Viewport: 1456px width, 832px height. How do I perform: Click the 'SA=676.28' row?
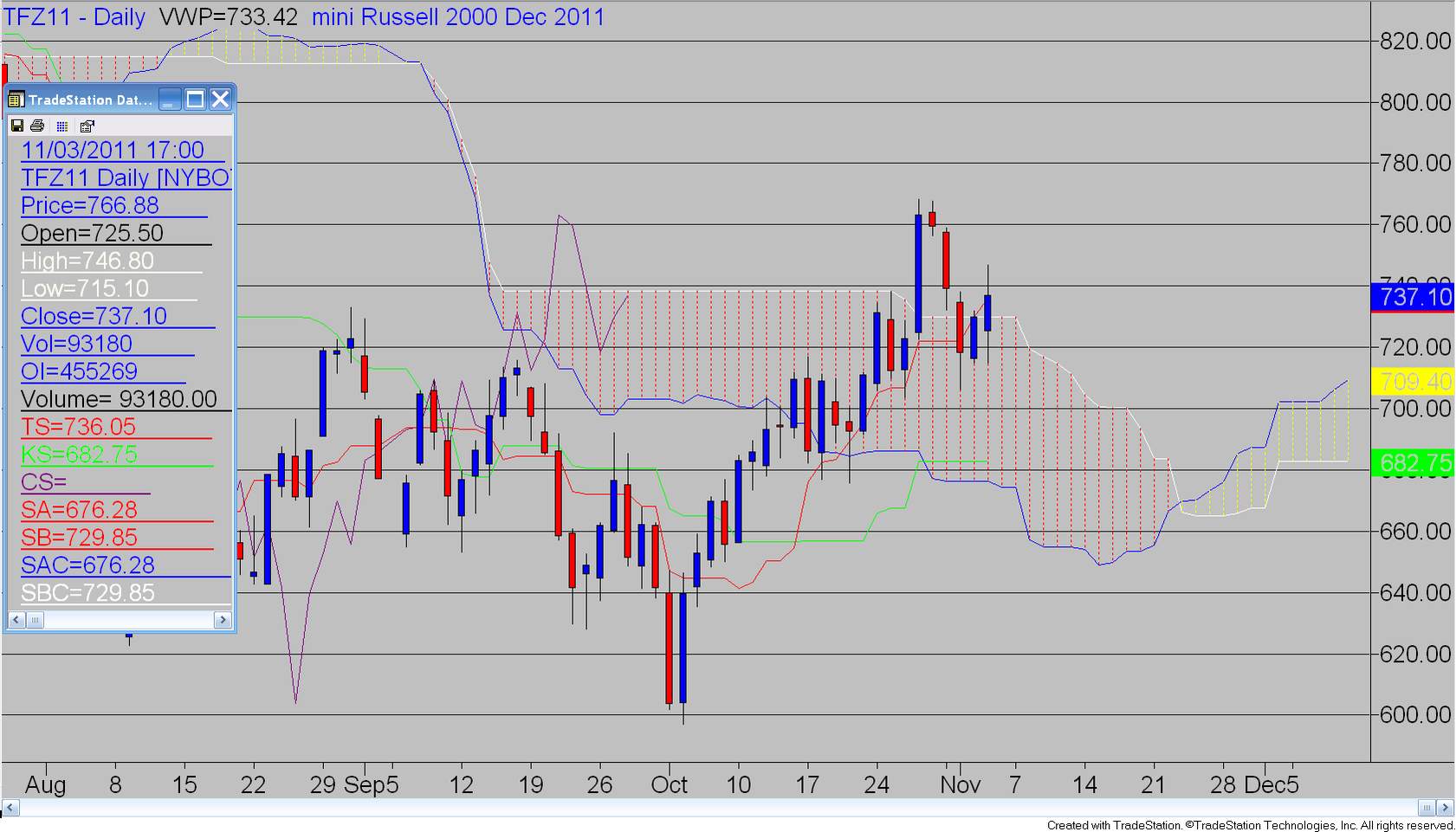(117, 510)
